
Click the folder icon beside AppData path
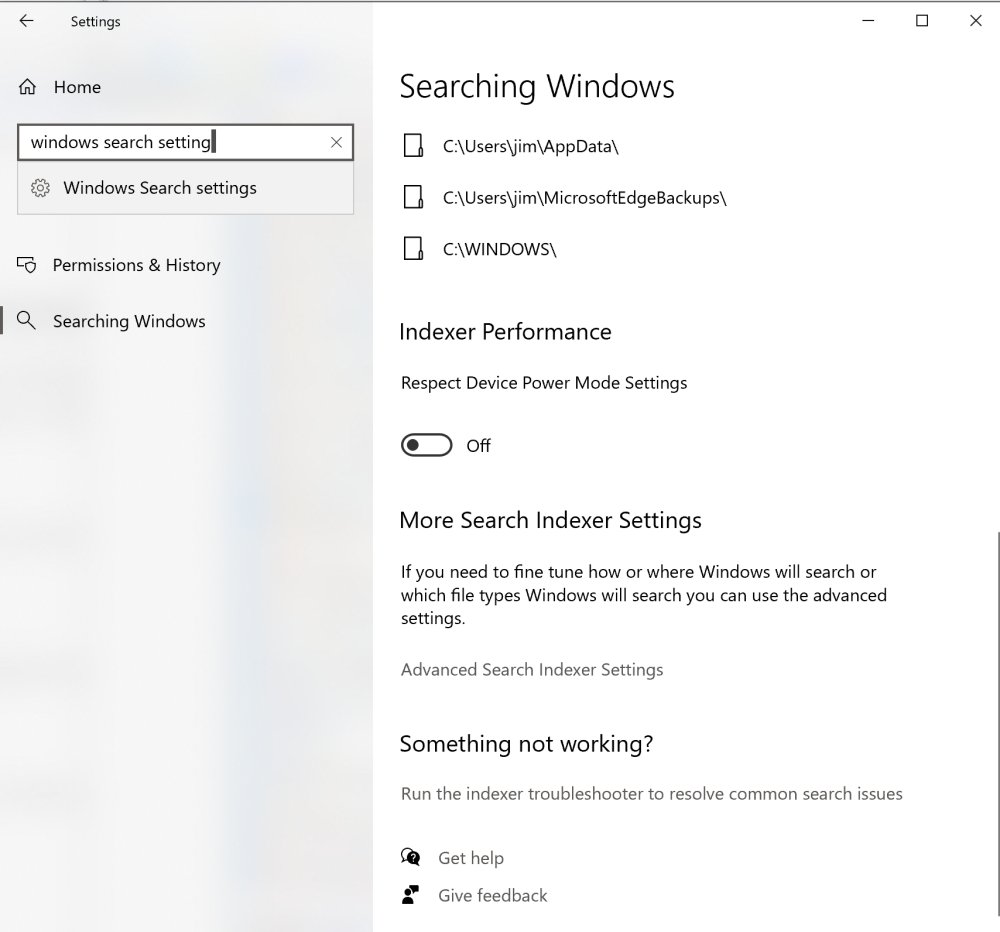(x=413, y=145)
